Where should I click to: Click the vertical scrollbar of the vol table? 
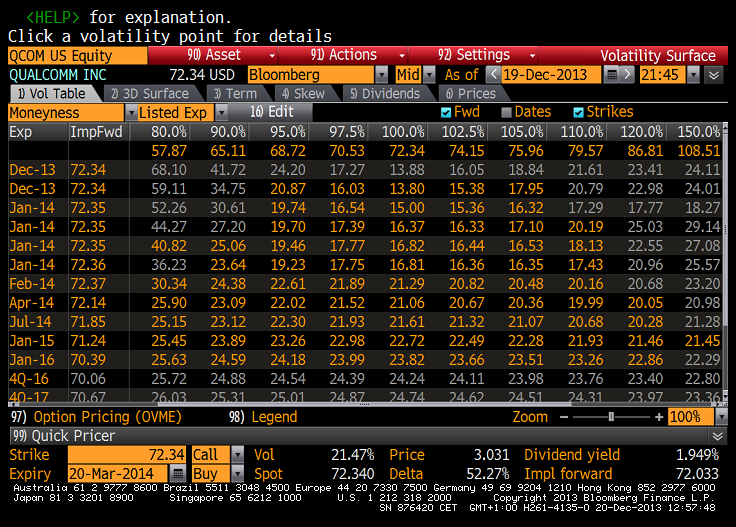[x=725, y=263]
